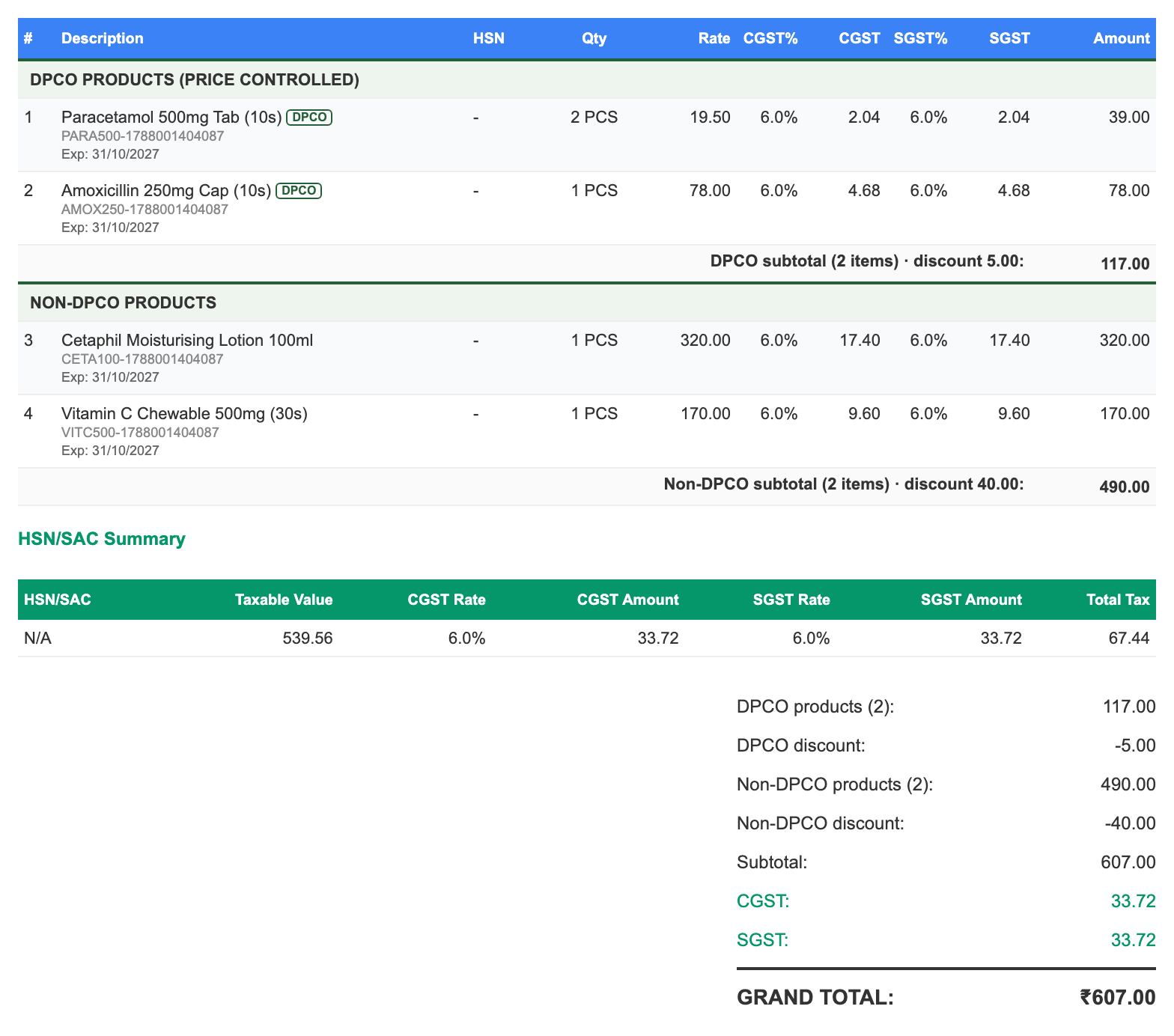The width and height of the screenshot is (1174, 1036).
Task: Click the Description column header
Action: pos(103,38)
